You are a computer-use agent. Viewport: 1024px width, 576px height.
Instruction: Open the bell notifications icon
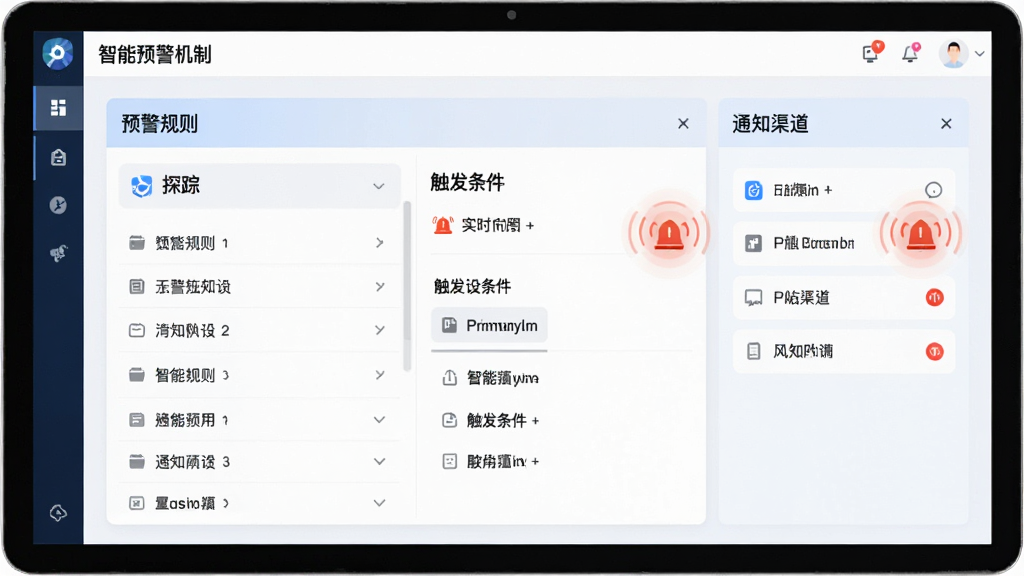click(910, 53)
